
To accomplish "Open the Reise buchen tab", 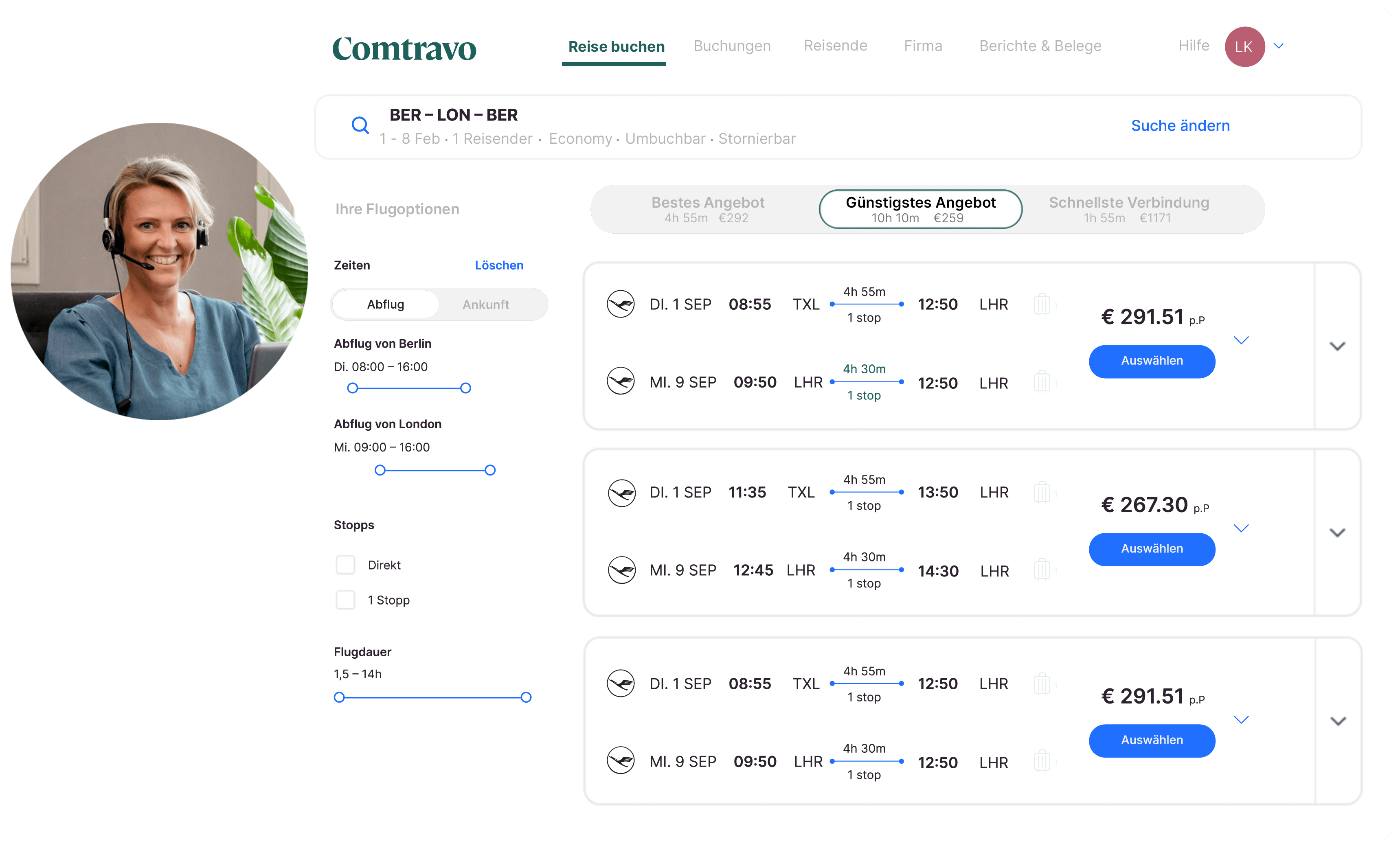I will (616, 46).
